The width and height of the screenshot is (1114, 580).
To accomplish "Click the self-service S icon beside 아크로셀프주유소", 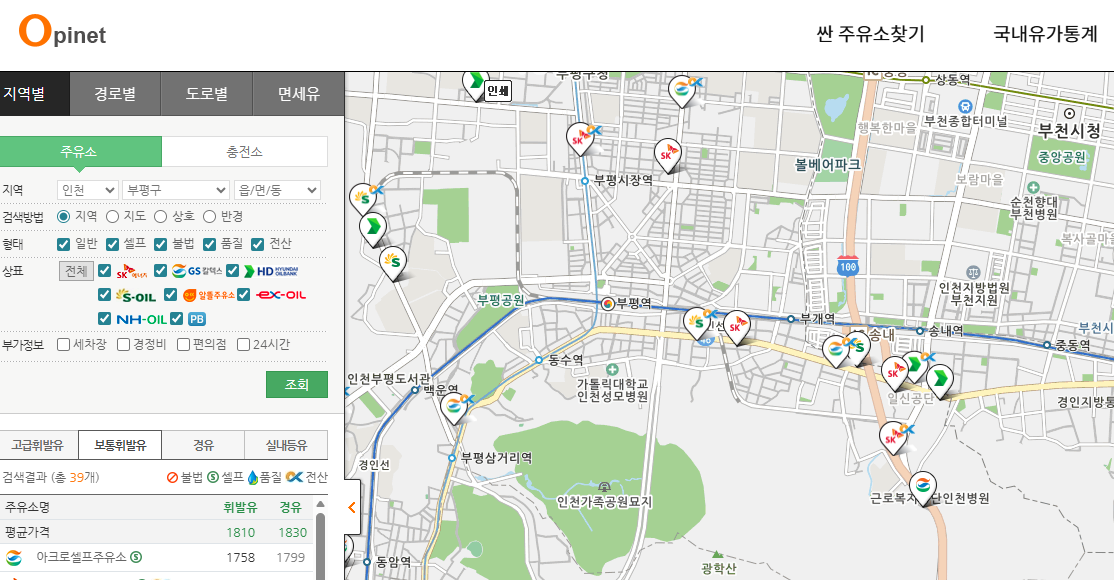I will [136, 556].
